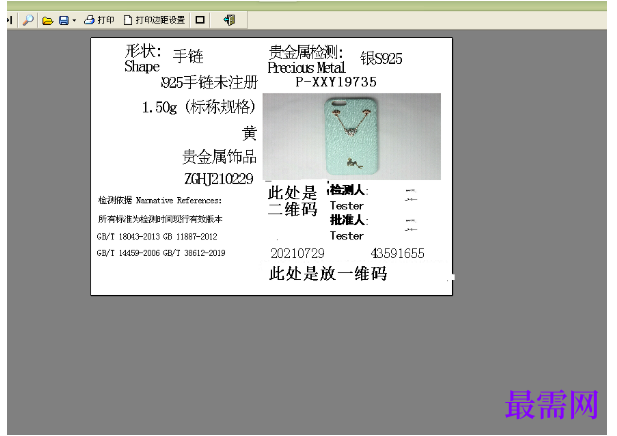Click the phone case product photo
The height and width of the screenshot is (436, 617).
point(351,137)
